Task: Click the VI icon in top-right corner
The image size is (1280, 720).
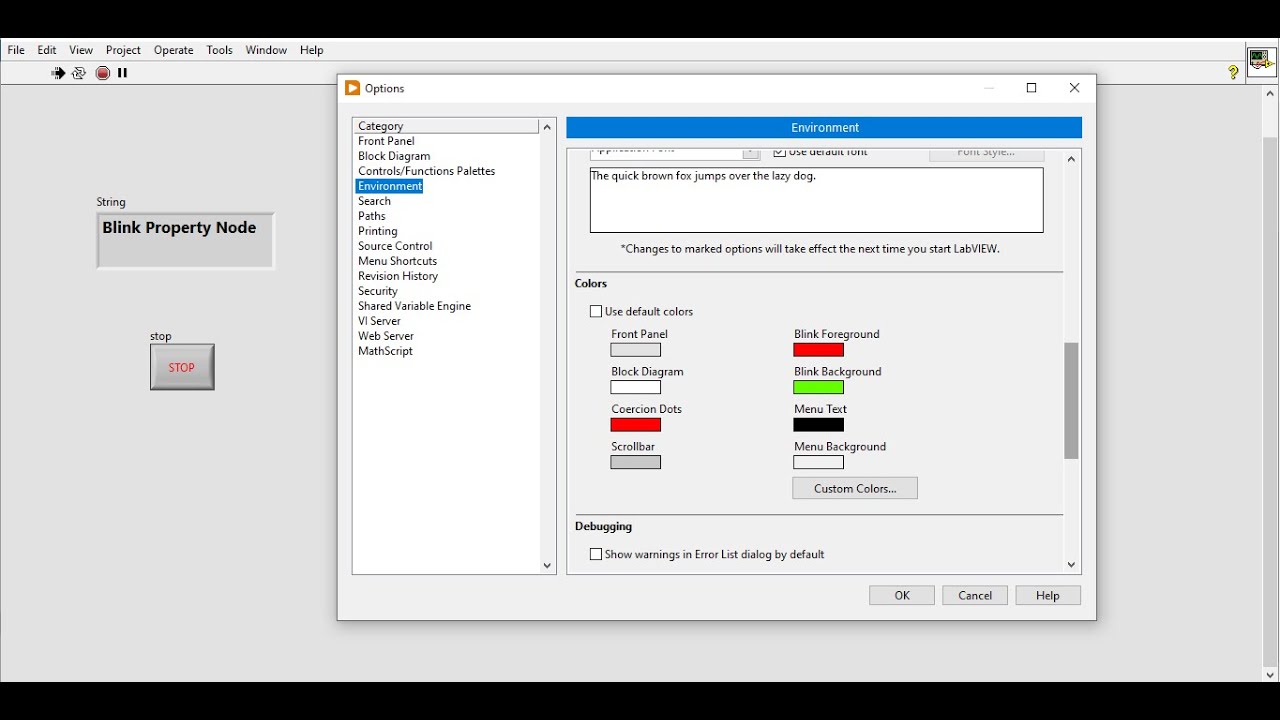Action: pyautogui.click(x=1261, y=60)
